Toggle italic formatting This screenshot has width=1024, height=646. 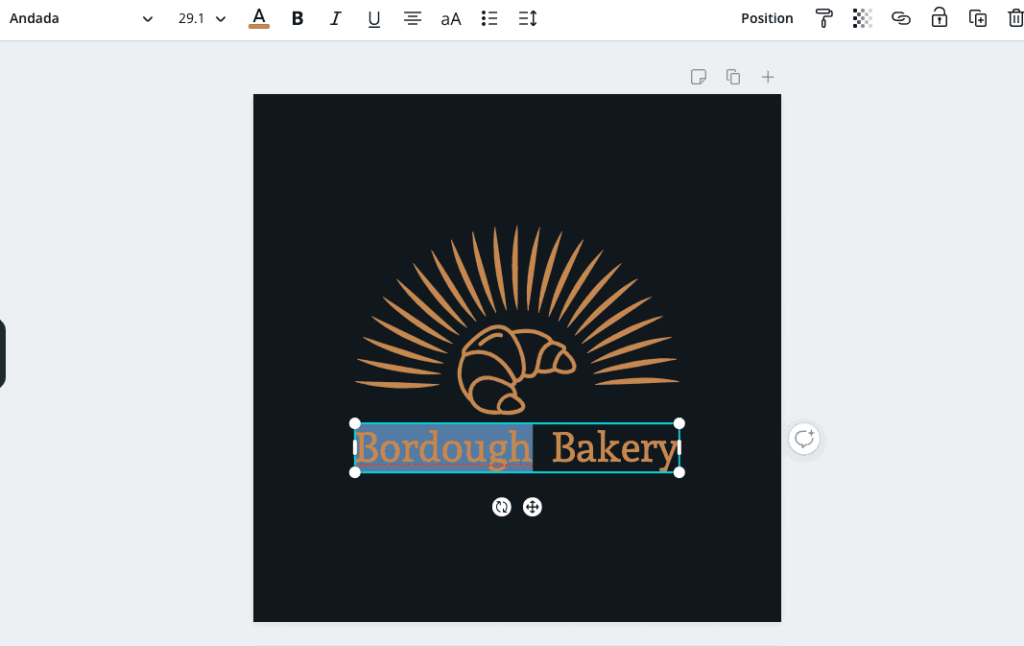point(336,18)
